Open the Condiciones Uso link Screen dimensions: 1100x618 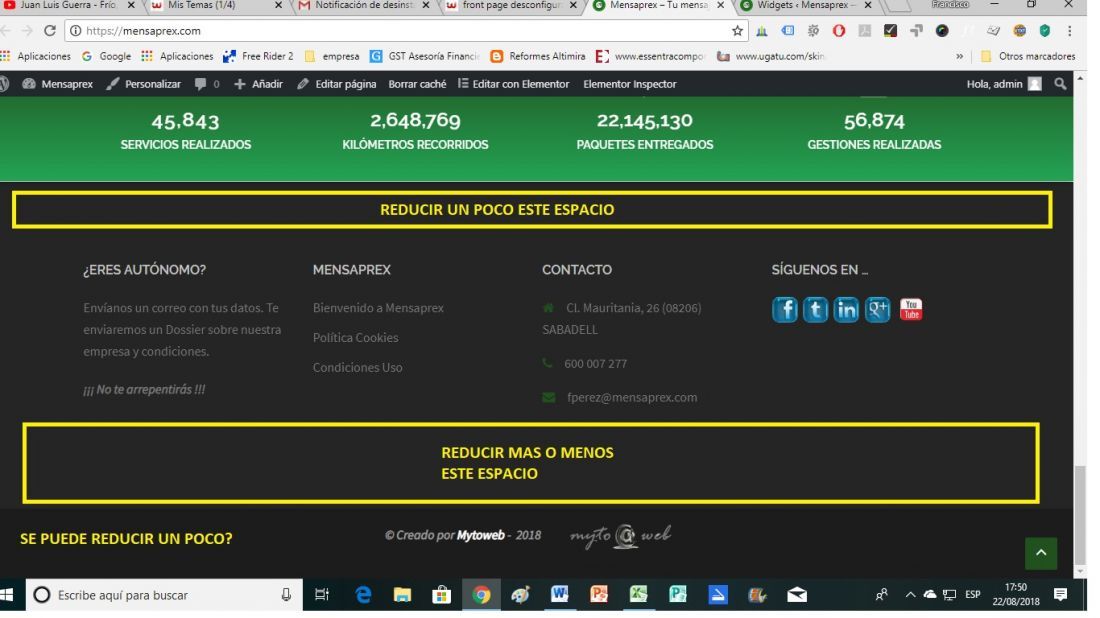pos(358,367)
